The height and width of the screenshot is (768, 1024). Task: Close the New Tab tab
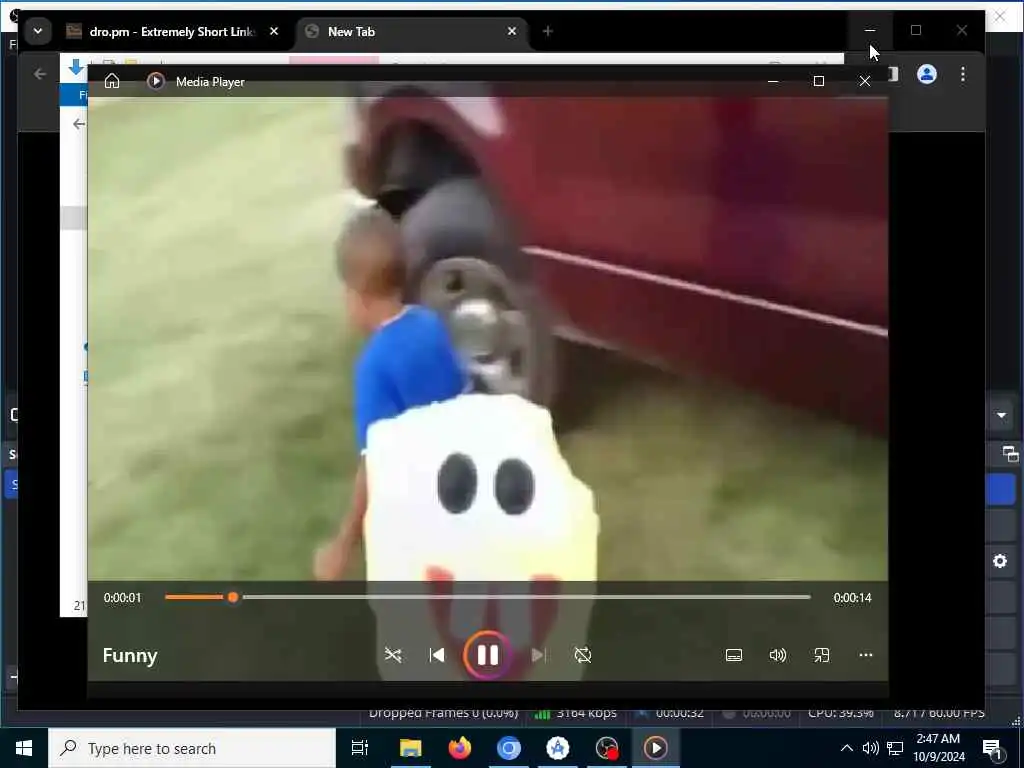tap(512, 31)
